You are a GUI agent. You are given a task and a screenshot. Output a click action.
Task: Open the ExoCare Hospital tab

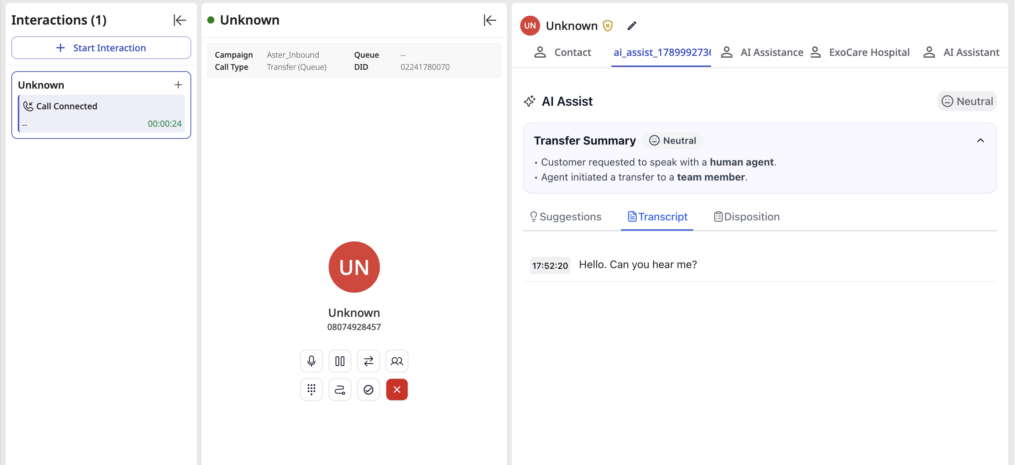[859, 52]
